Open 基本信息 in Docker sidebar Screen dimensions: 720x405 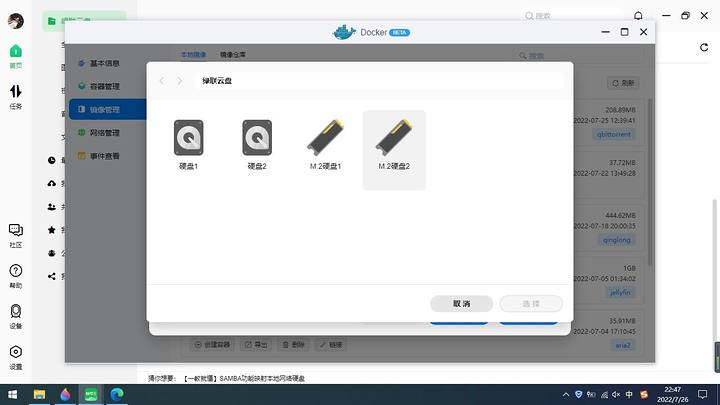coord(105,63)
